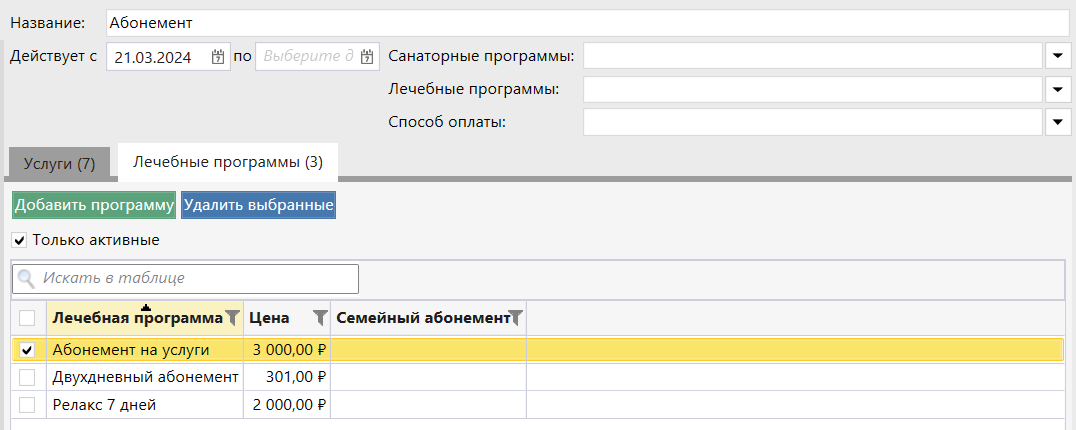Check the Двухдневный абонемент row checkbox
Viewport: 1076px width, 430px height.
[x=27, y=377]
